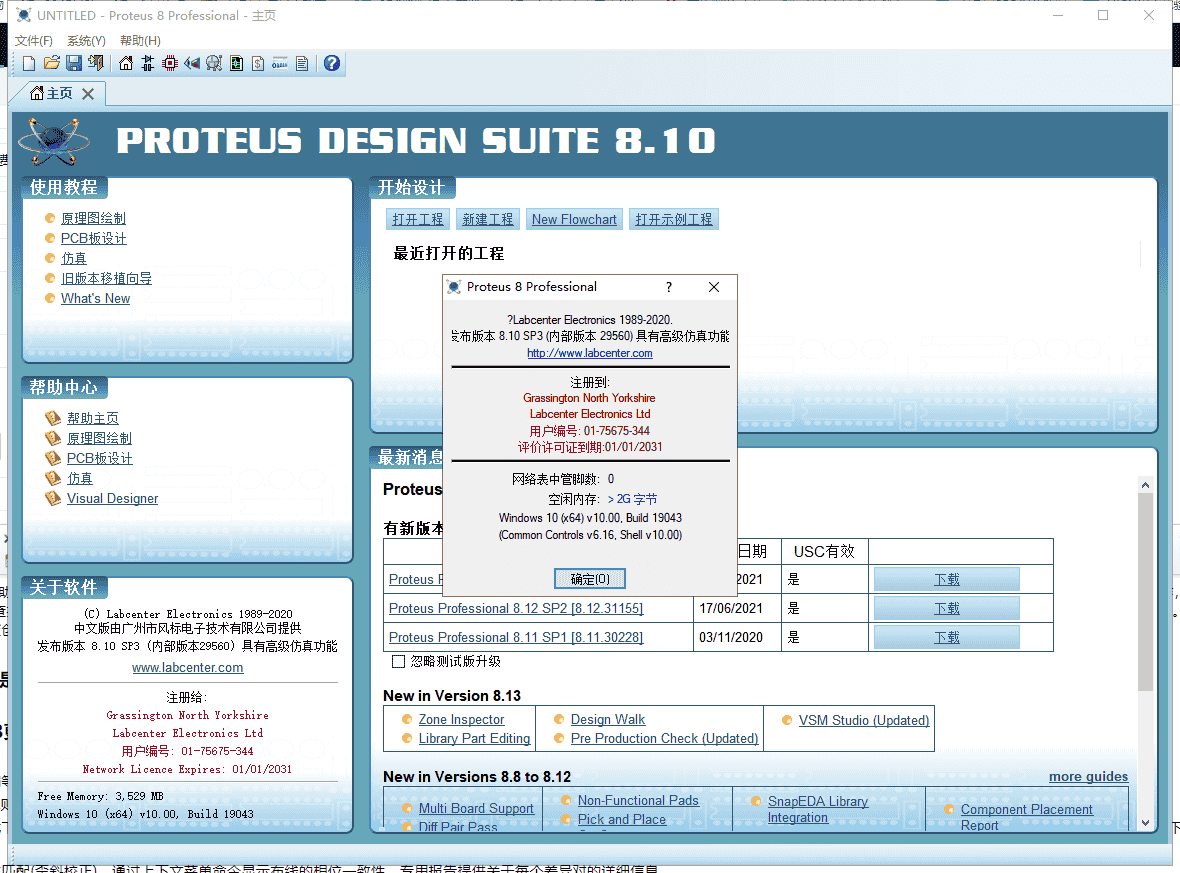This screenshot has height=873, width=1180.
Task: Save the project using the floppy disk icon
Action: pos(74,64)
